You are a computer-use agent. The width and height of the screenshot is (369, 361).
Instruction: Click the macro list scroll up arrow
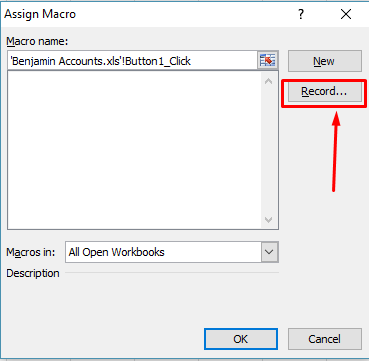[x=269, y=81]
